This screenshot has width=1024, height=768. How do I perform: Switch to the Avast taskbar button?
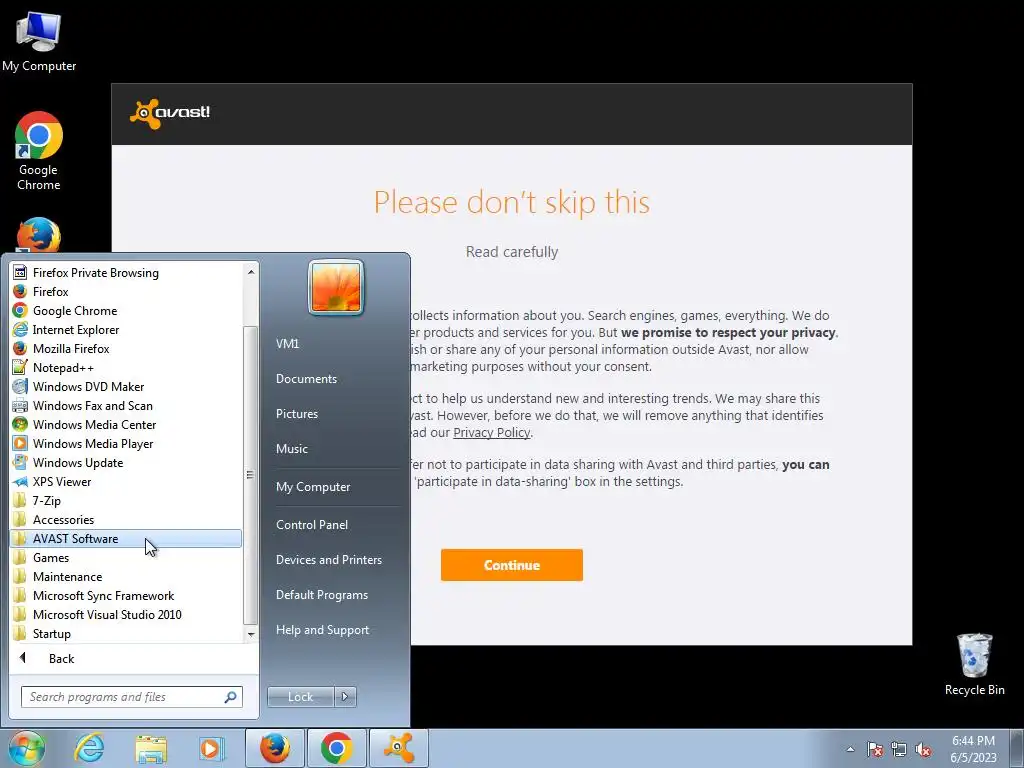pos(399,748)
